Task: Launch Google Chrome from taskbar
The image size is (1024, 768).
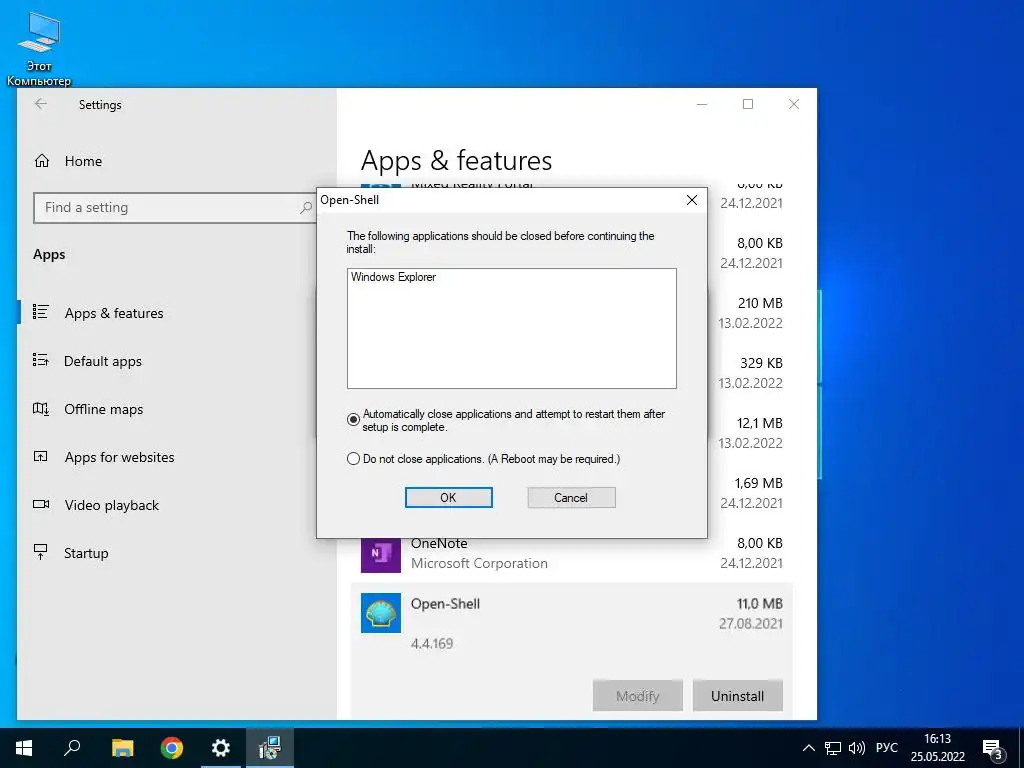Action: coord(172,748)
